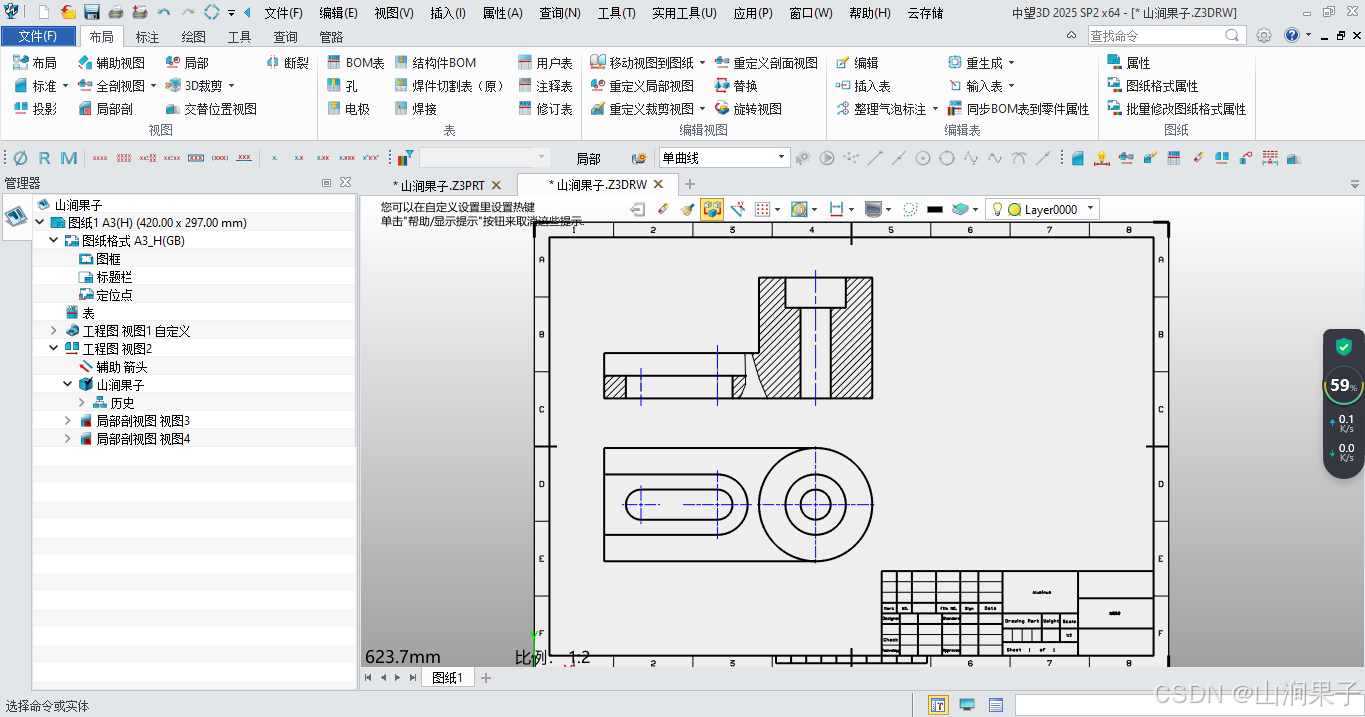Click the Save floppy disk icon
Viewport: 1365px width, 717px height.
click(92, 13)
